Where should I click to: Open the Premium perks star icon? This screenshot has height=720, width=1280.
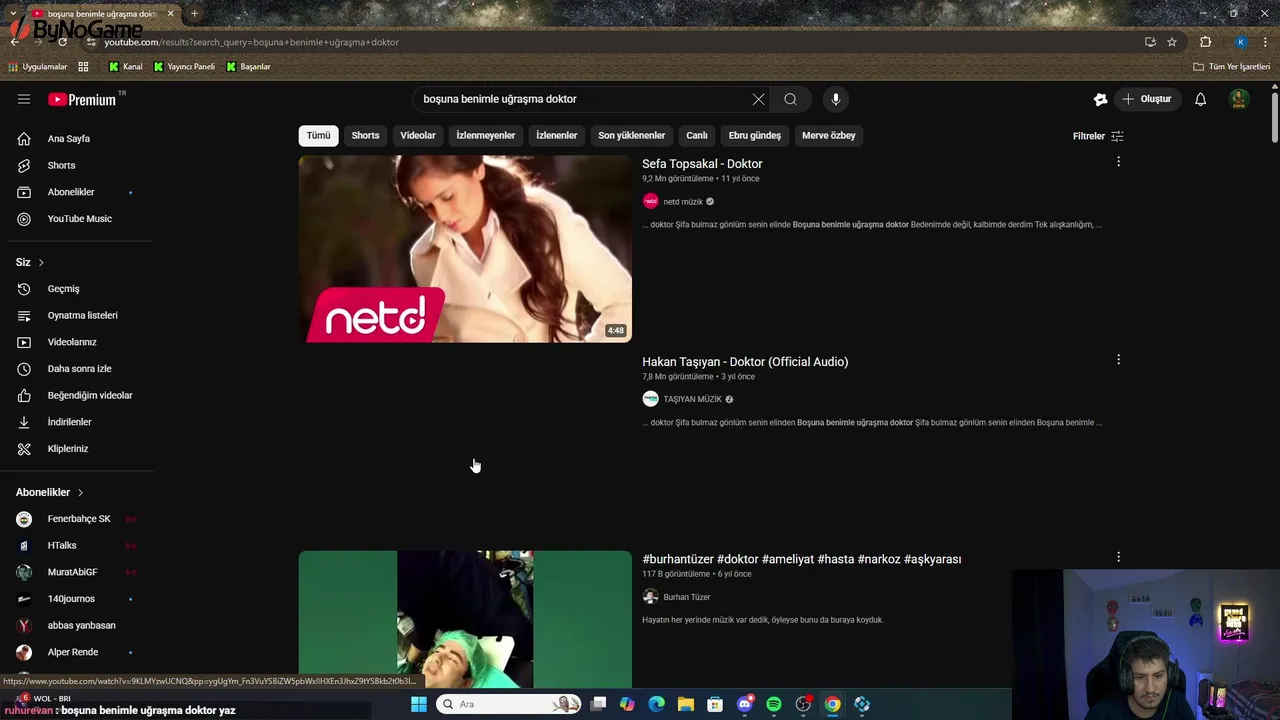coord(1100,99)
